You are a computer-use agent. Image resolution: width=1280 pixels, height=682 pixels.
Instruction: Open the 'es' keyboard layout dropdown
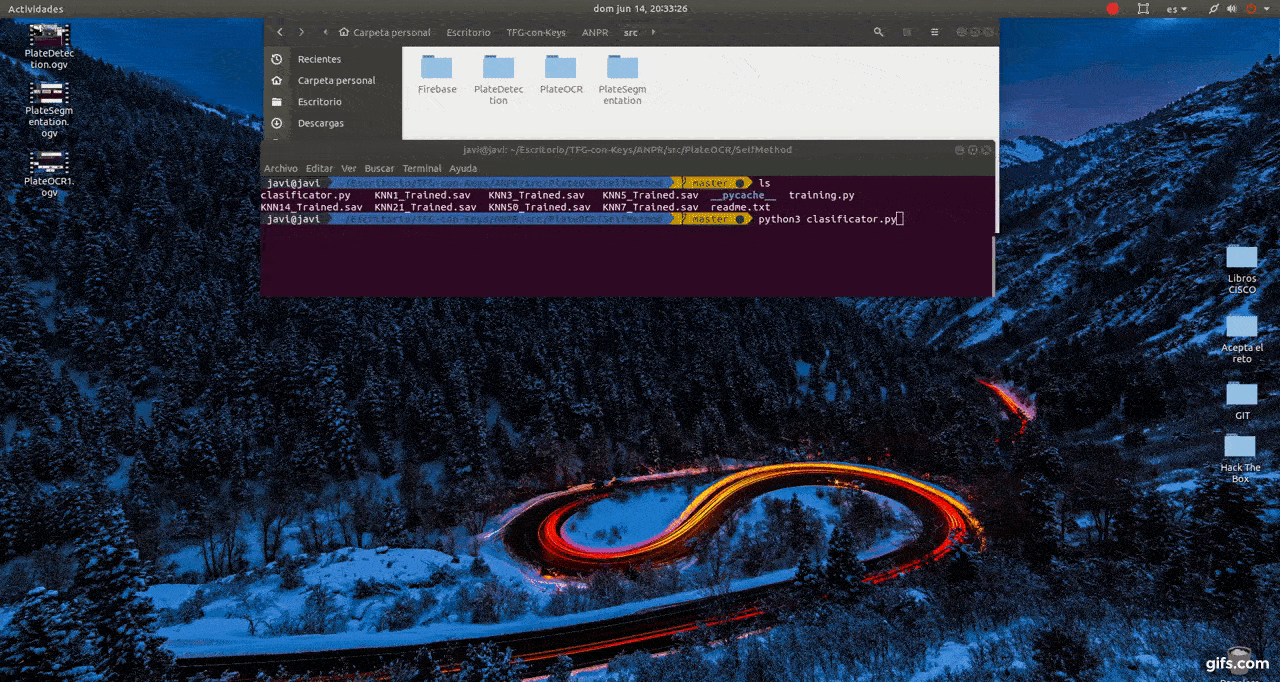pyautogui.click(x=1177, y=9)
